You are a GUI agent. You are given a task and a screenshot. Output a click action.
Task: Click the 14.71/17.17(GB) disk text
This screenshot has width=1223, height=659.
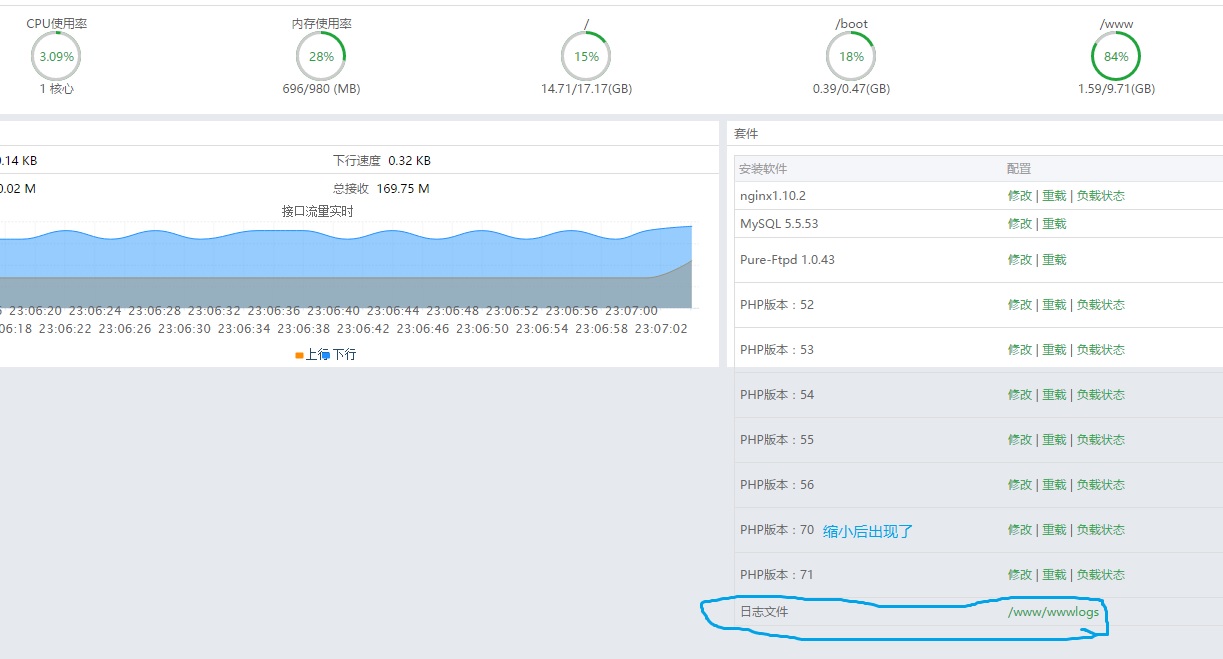pyautogui.click(x=586, y=89)
